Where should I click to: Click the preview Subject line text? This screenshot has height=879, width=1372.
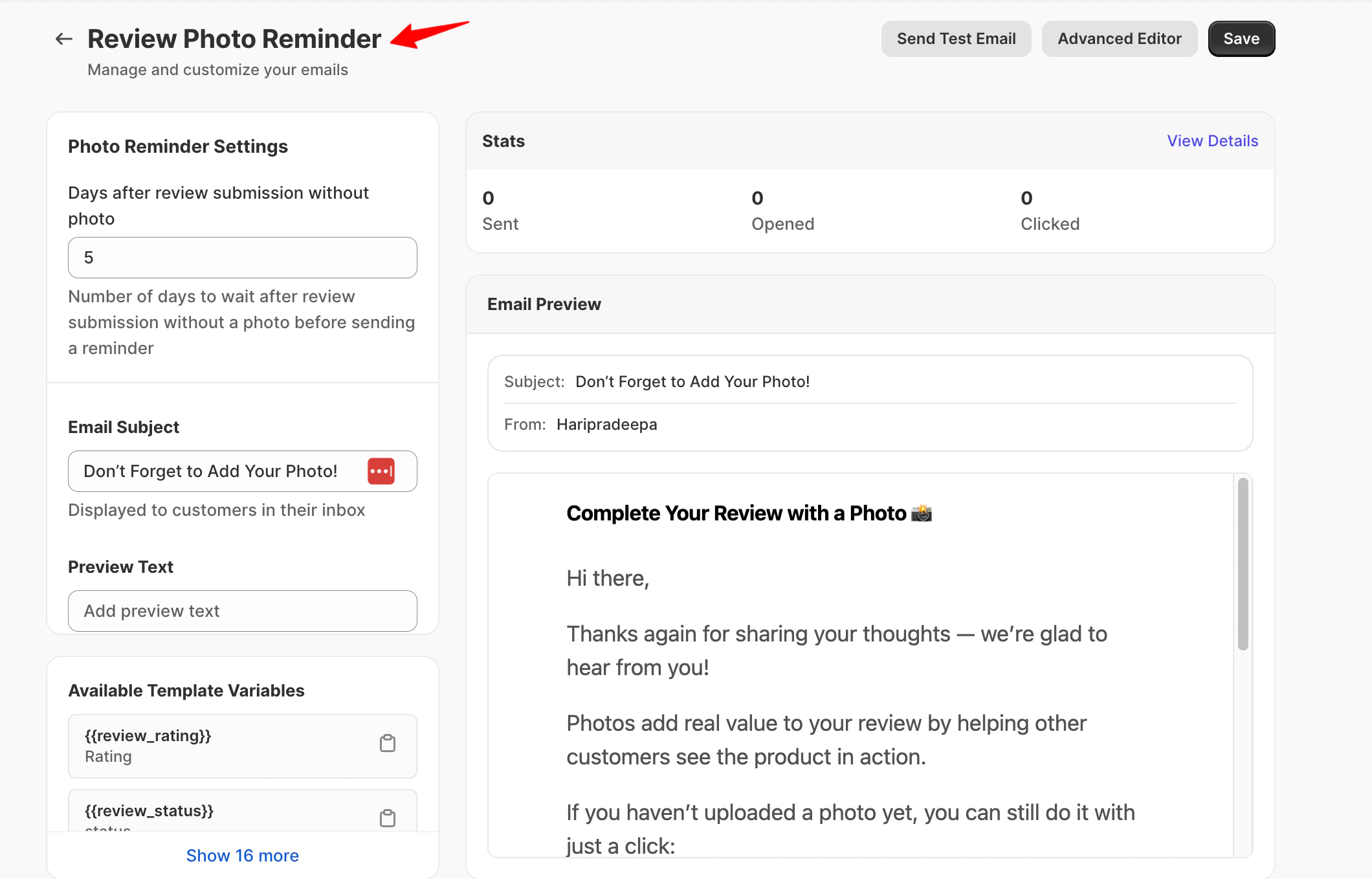692,382
